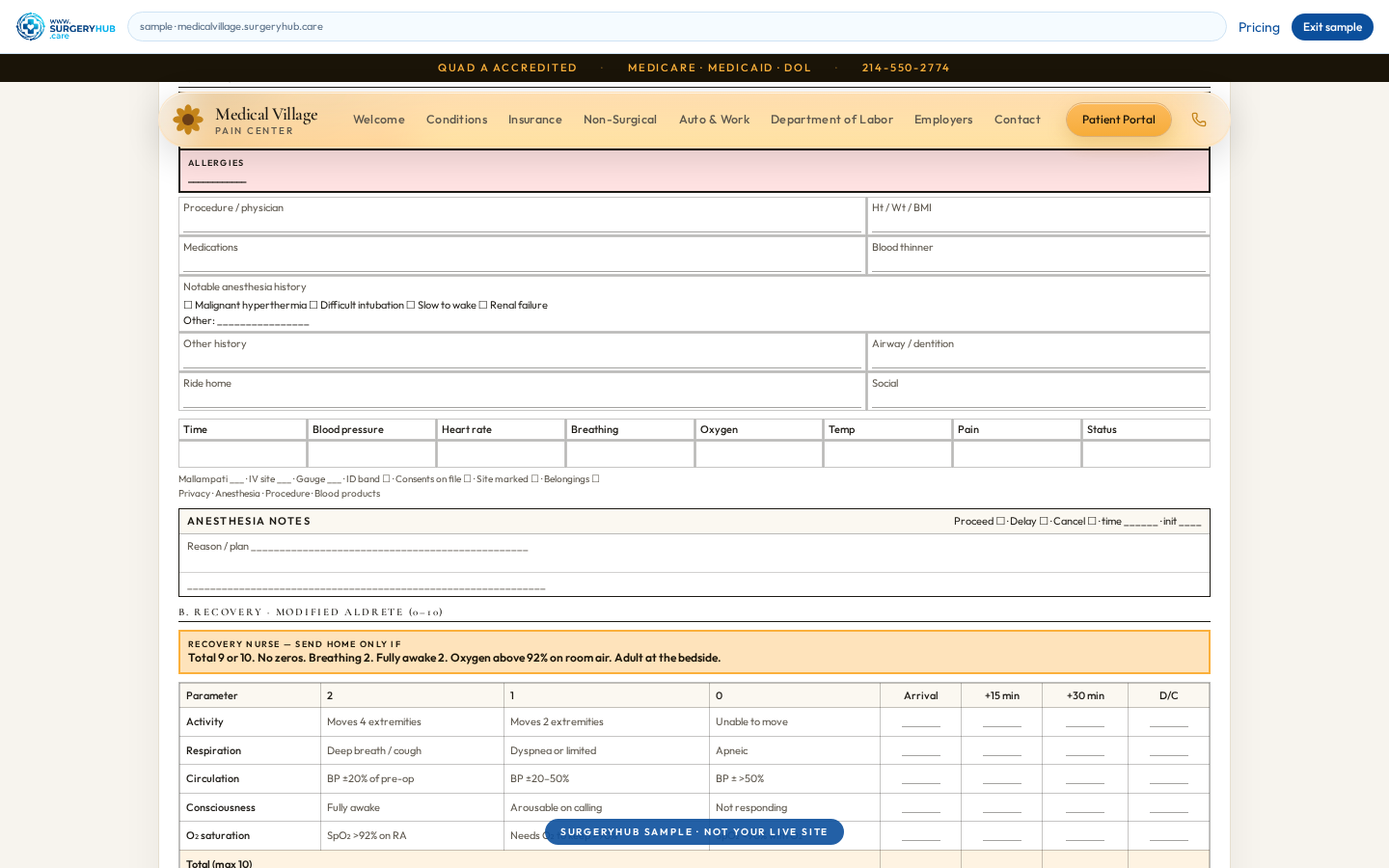Open the Patient Portal button
The height and width of the screenshot is (868, 1389).
[1118, 120]
